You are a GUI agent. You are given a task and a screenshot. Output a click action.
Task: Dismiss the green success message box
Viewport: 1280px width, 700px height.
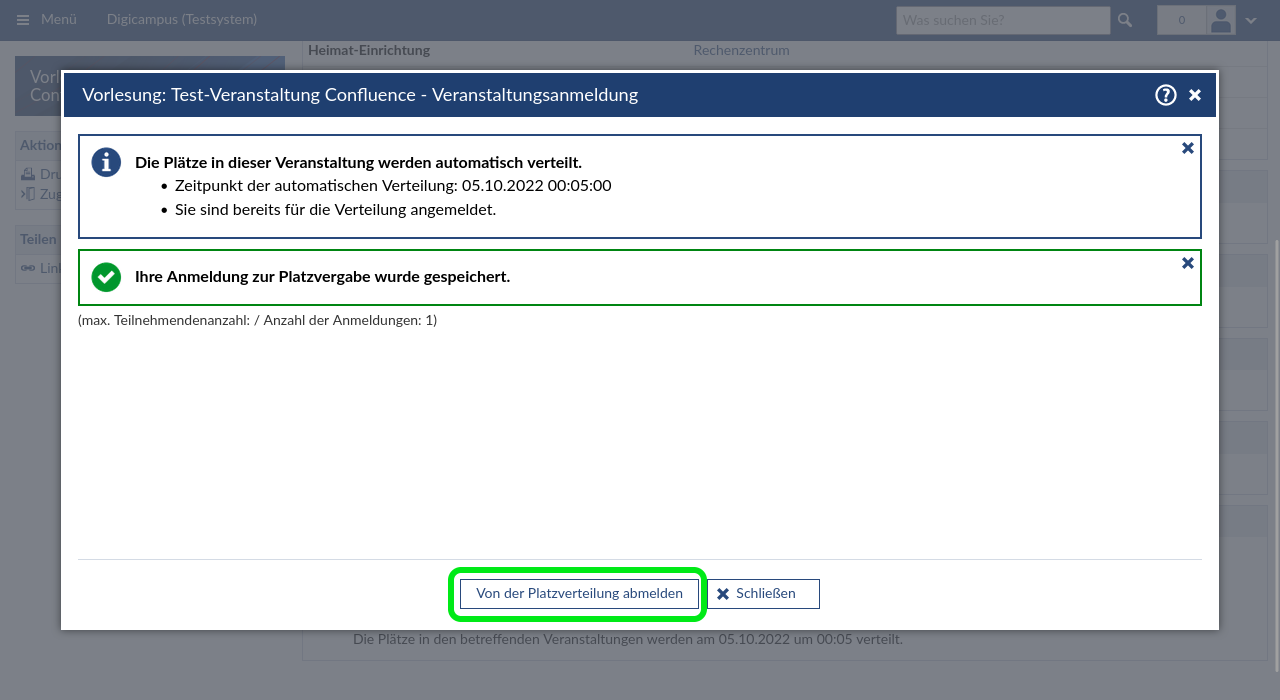pos(1188,263)
